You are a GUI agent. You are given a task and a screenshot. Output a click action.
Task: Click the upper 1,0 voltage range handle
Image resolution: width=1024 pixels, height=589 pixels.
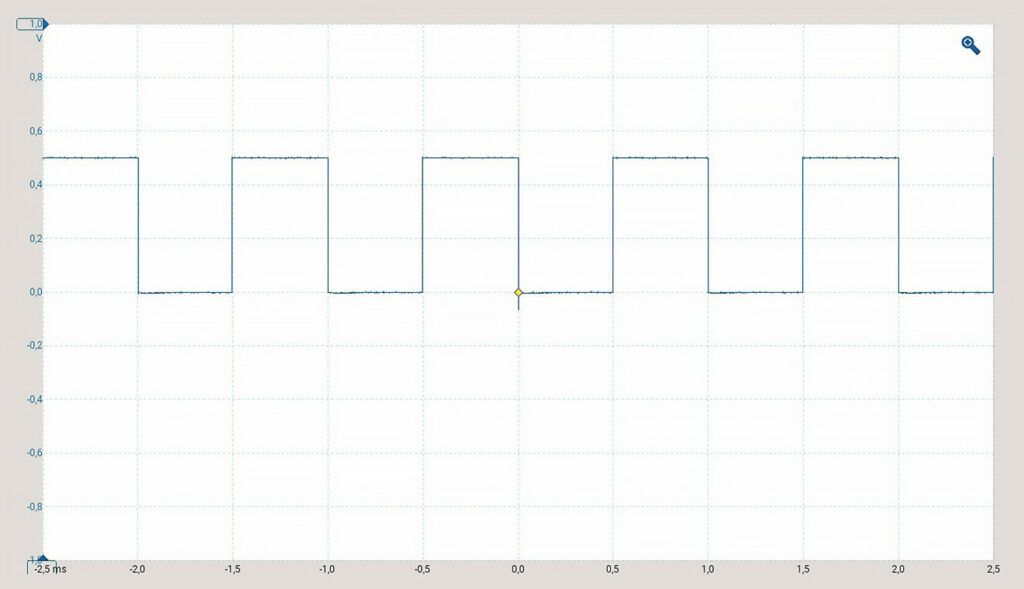[33, 23]
